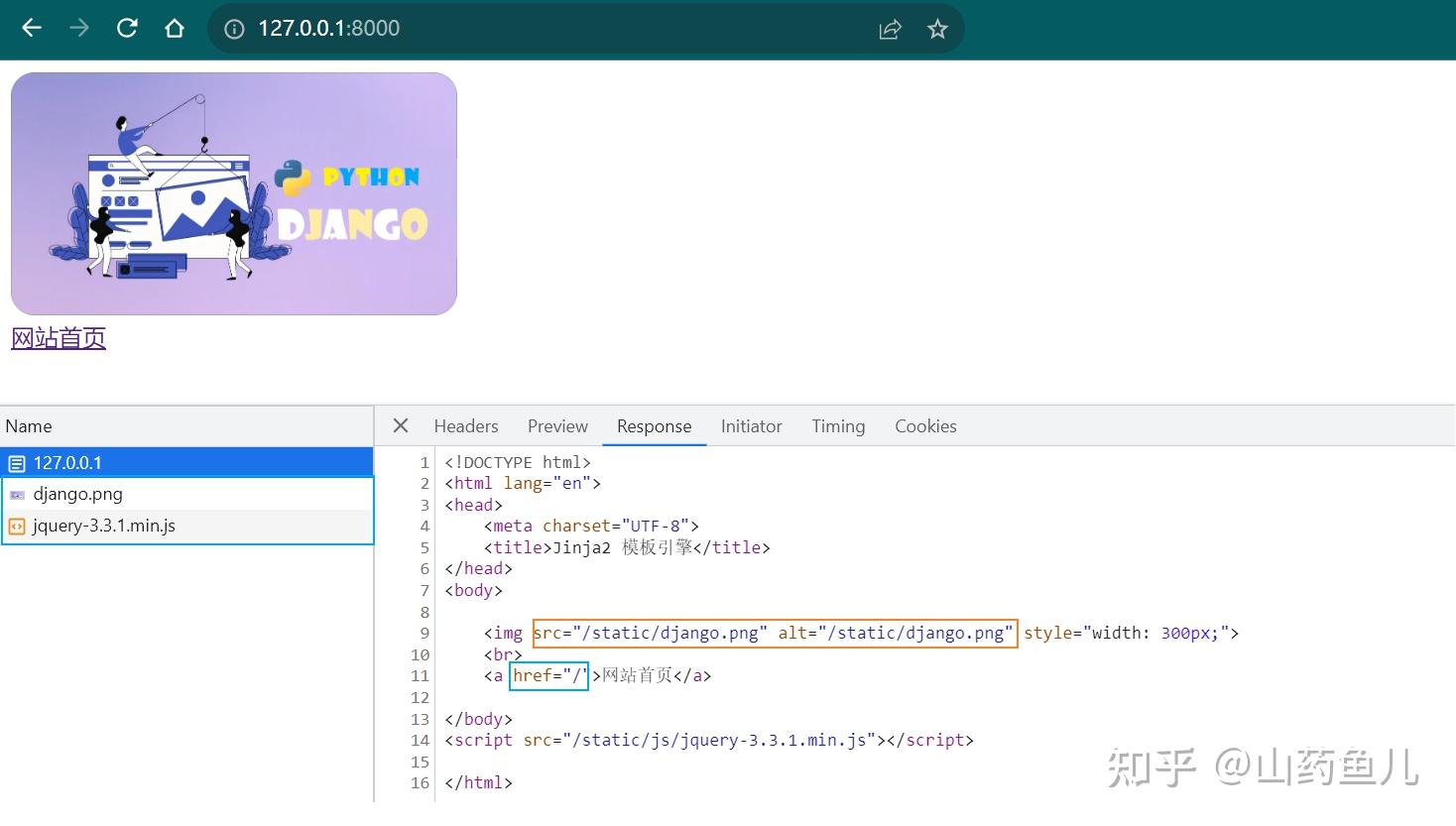This screenshot has width=1456, height=826.
Task: Switch to the Headers tab
Action: (x=466, y=426)
